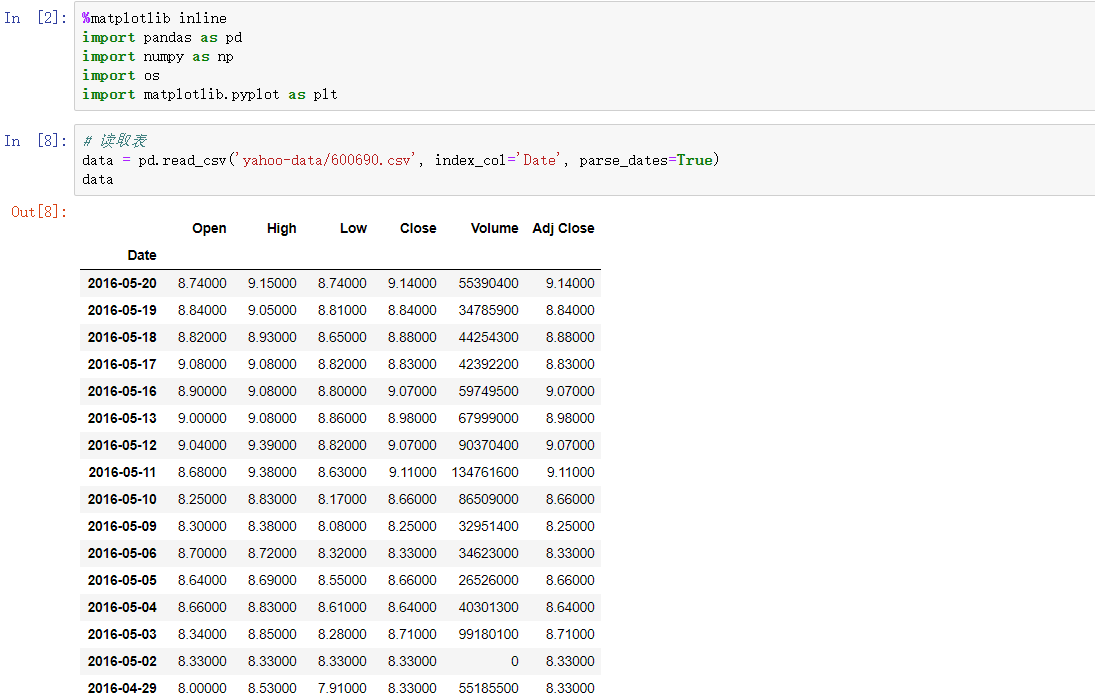This screenshot has height=700, width=1095.
Task: Click volume value 67999000
Action: [489, 418]
